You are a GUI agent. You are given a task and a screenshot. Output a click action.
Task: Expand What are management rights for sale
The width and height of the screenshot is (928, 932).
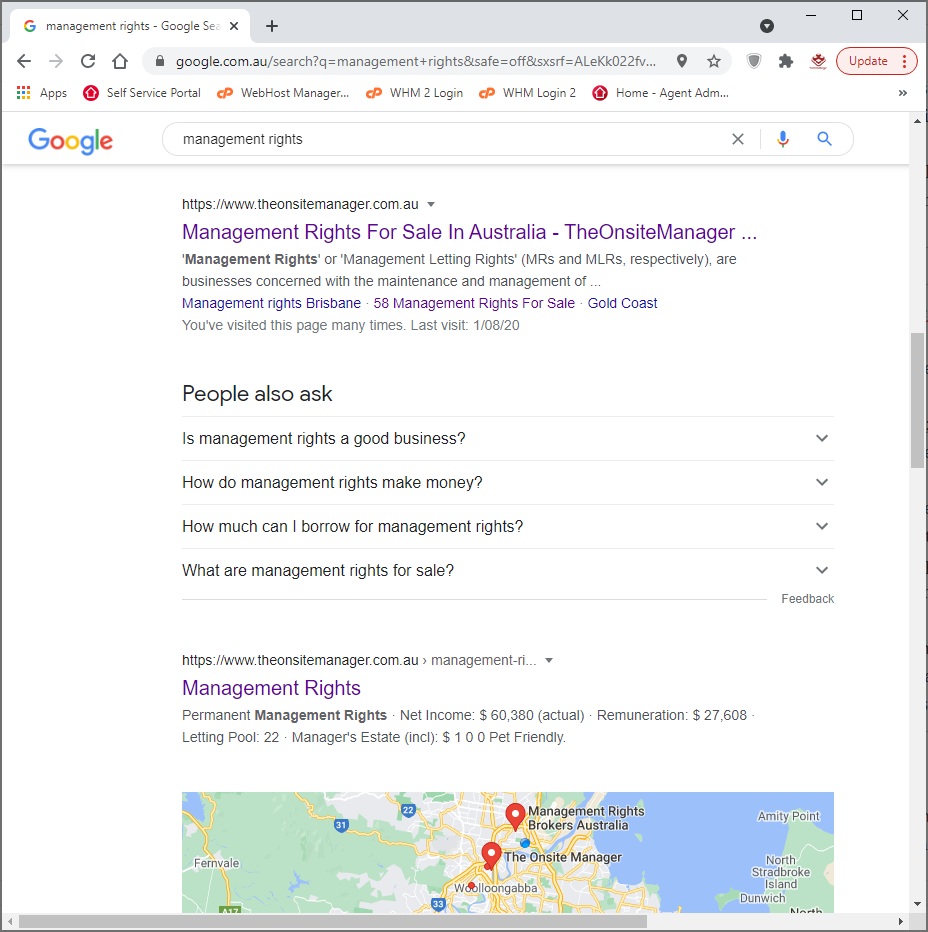tap(508, 571)
